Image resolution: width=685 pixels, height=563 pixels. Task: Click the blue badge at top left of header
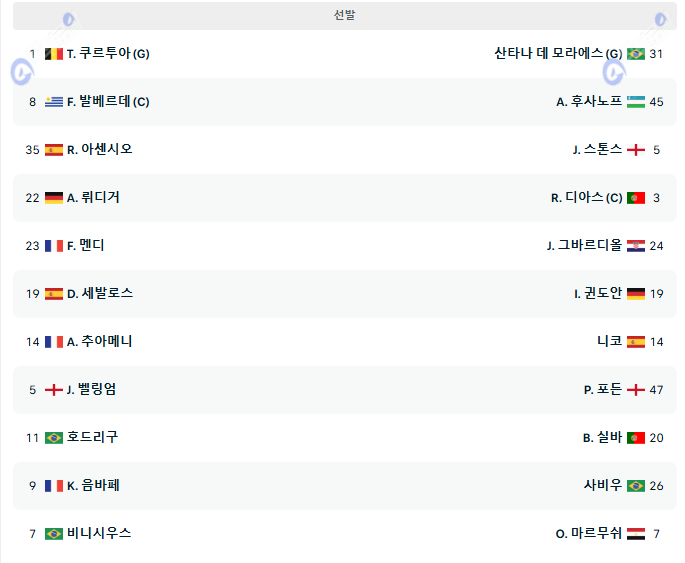point(68,19)
